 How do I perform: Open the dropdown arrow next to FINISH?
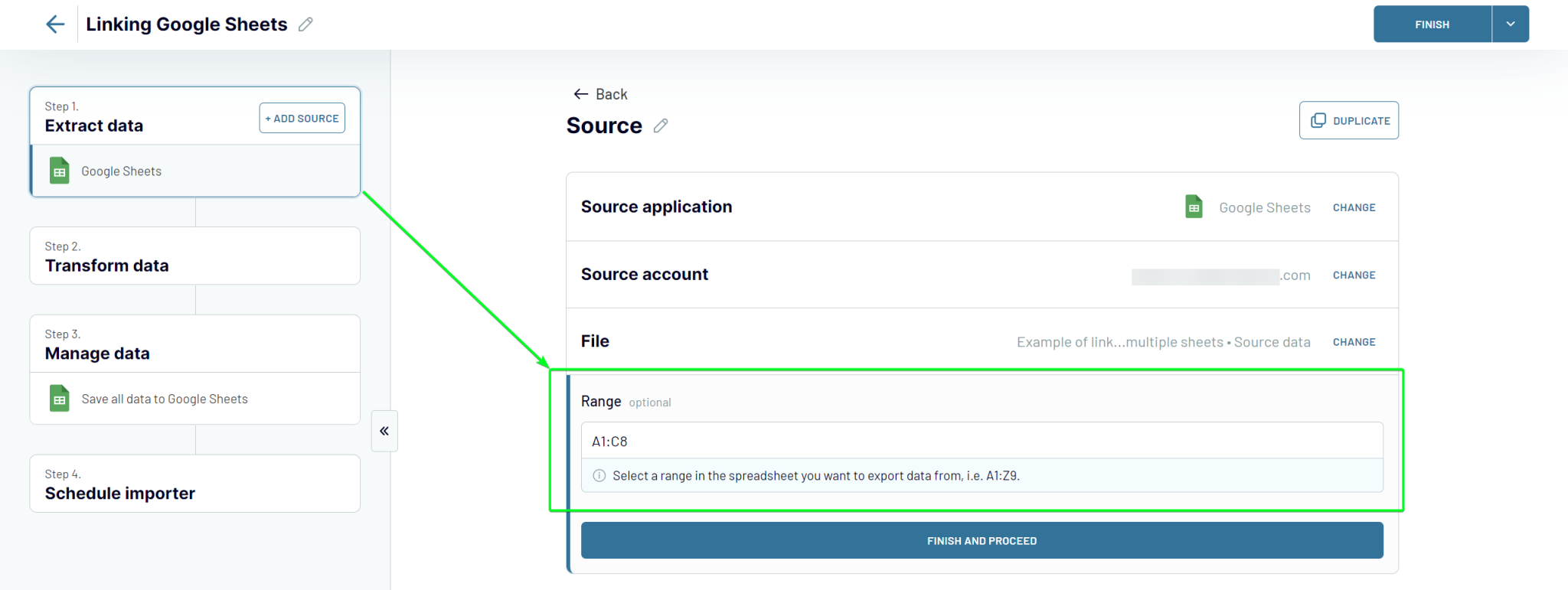pos(1511,24)
